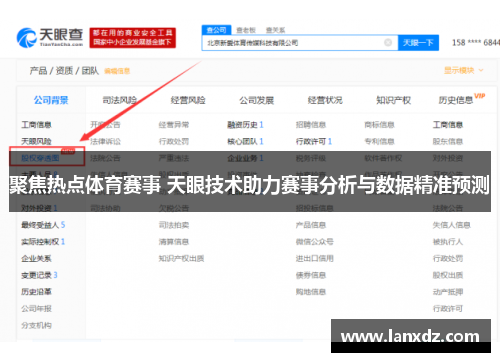Switch to the 查关系 search tab
The image size is (500, 362).
pos(275,30)
